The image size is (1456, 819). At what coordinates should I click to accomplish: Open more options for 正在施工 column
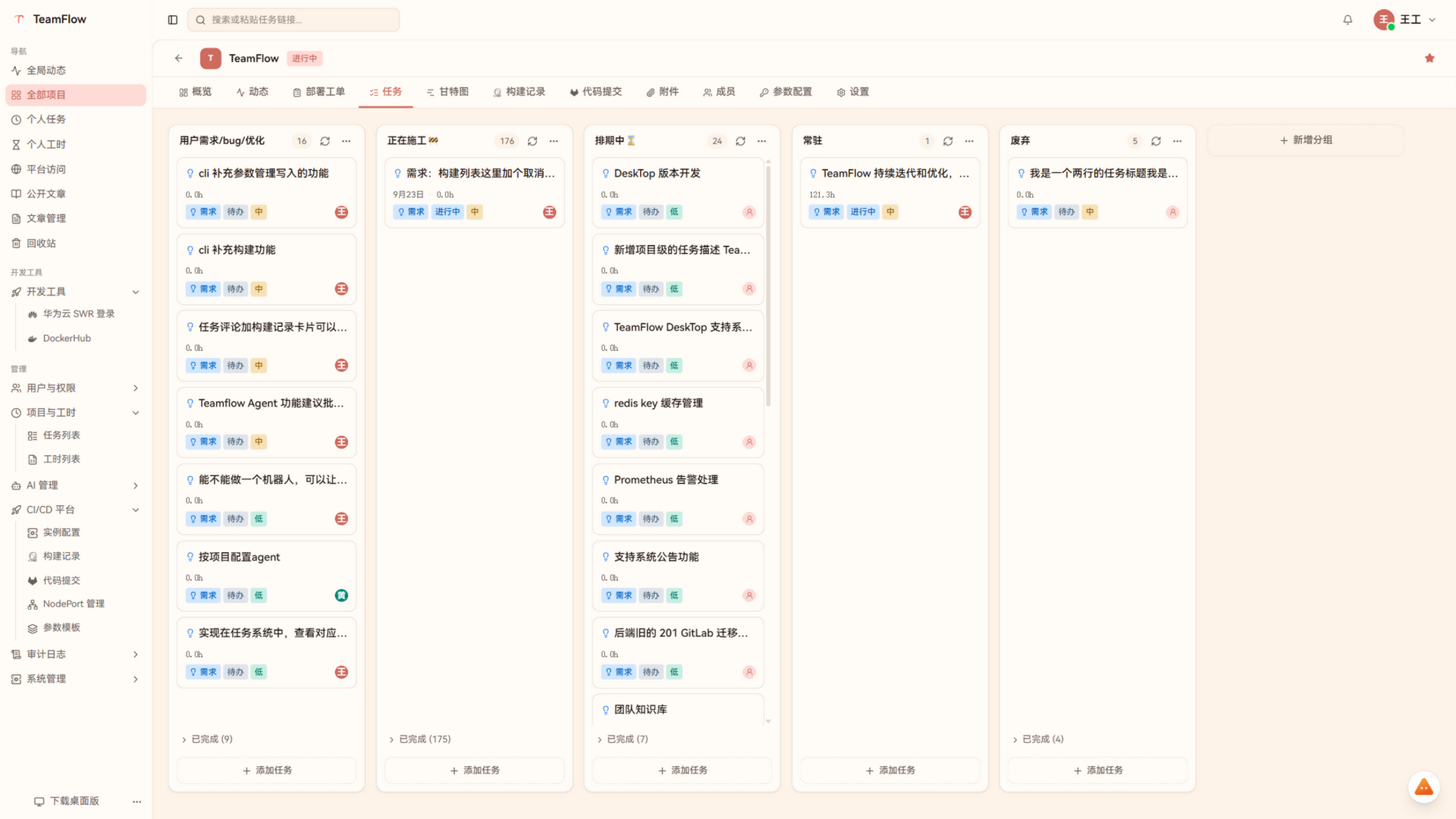[x=554, y=141]
